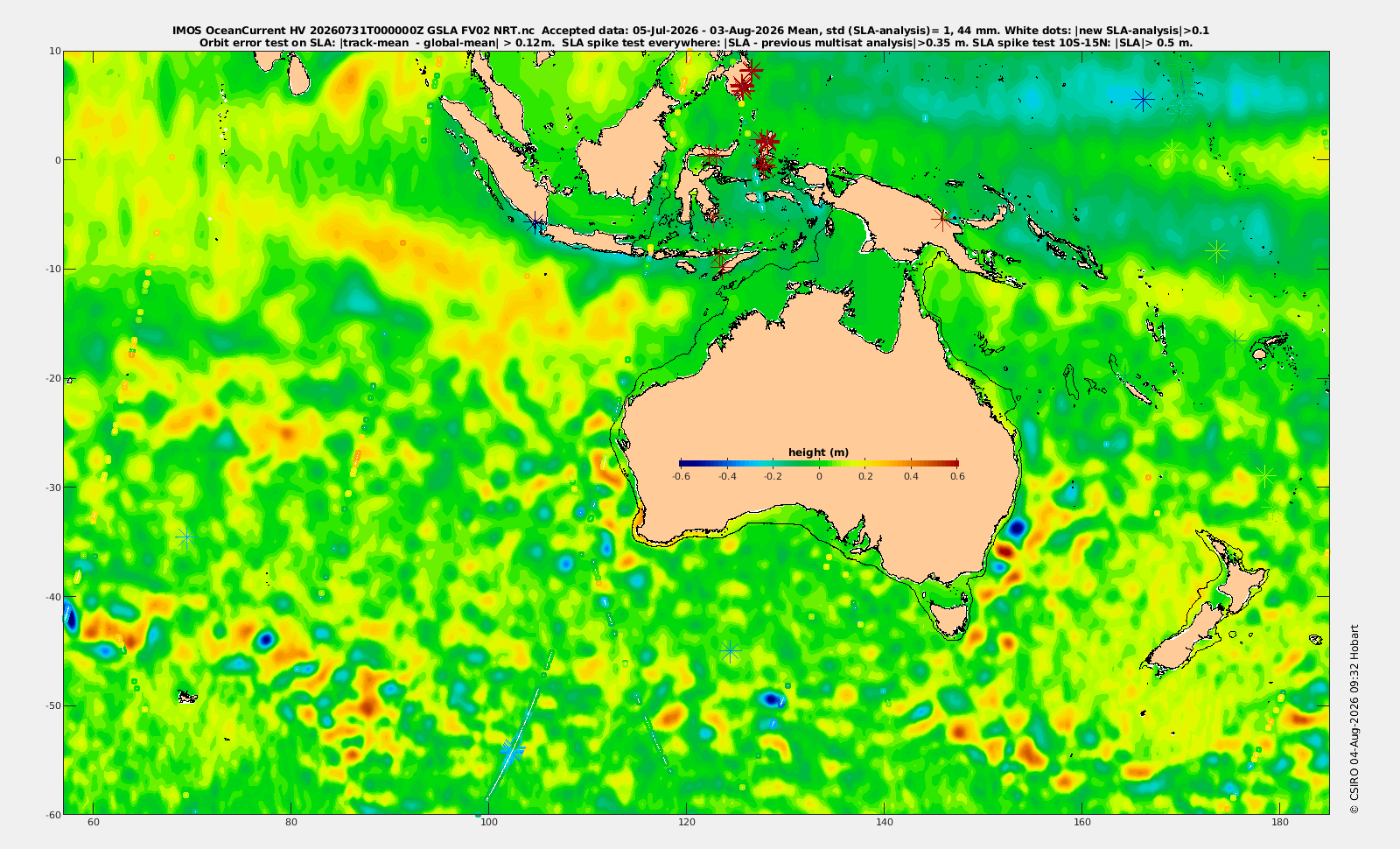Click the latitude 10 y-axis label

55,51
